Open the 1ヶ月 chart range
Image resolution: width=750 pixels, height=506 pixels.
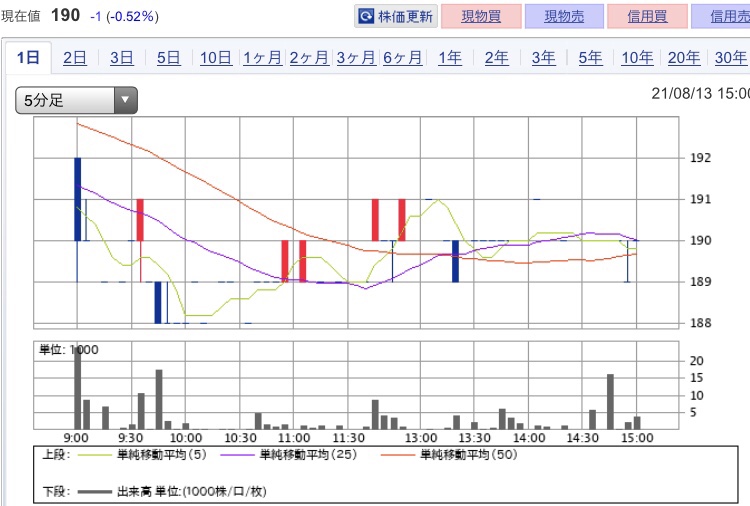[x=262, y=58]
